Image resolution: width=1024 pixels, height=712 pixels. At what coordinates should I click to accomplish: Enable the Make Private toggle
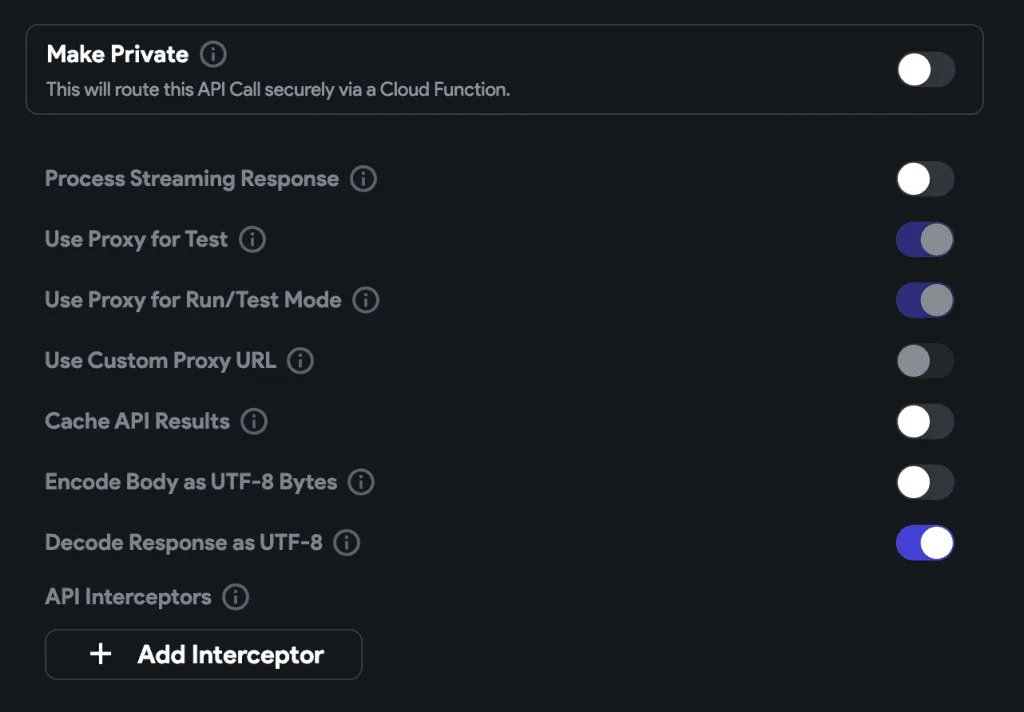[925, 70]
